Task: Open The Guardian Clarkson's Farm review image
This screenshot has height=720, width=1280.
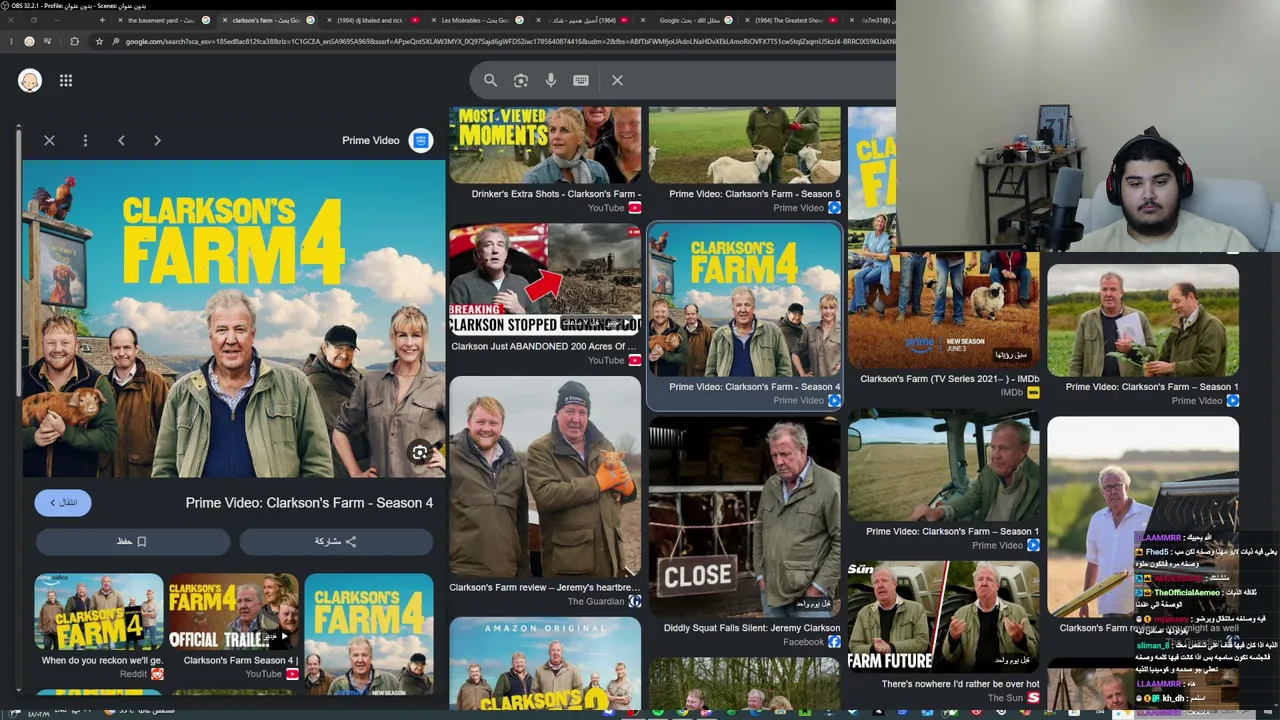Action: pyautogui.click(x=545, y=477)
